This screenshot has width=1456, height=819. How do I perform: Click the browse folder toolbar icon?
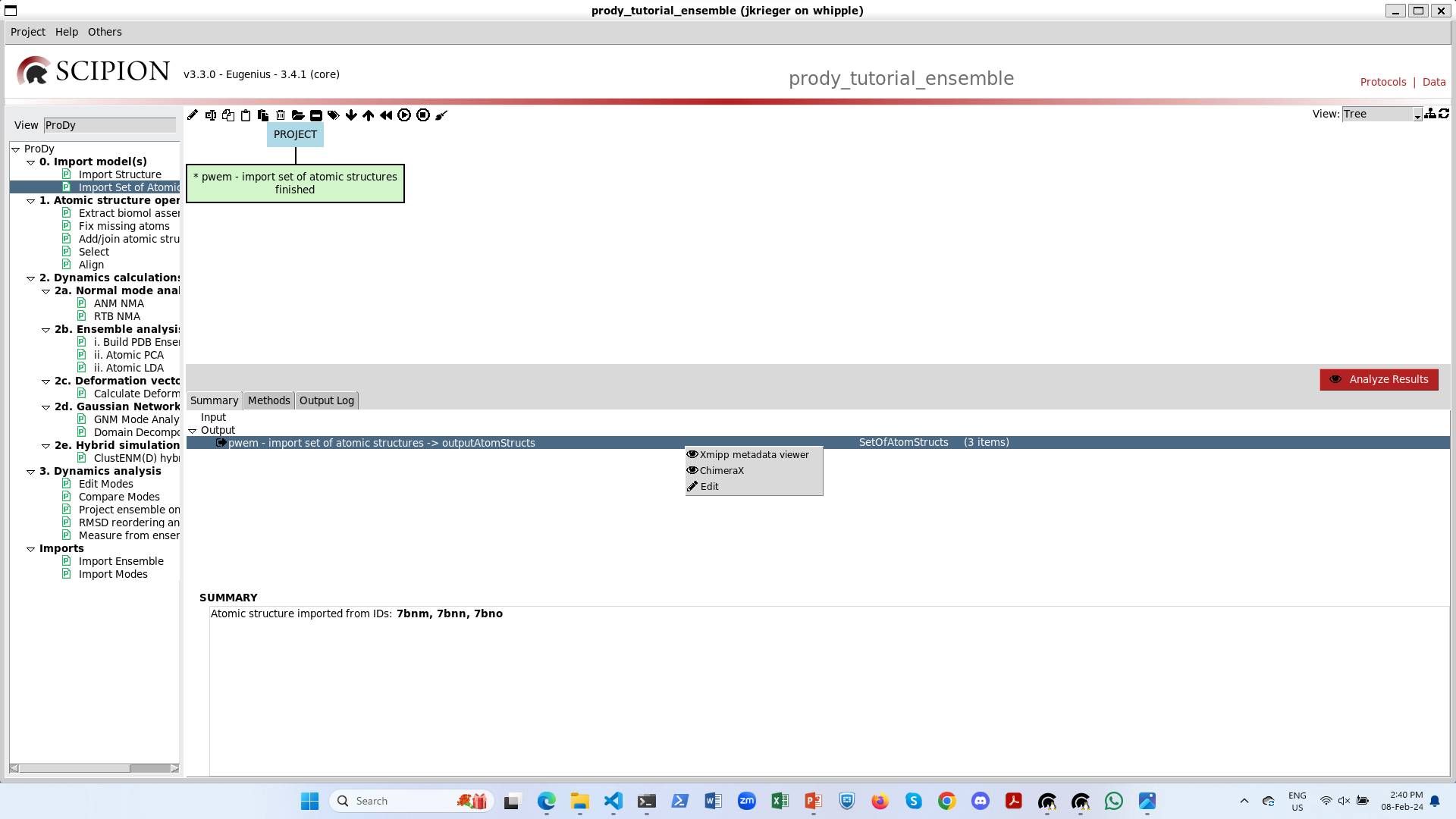pyautogui.click(x=298, y=115)
